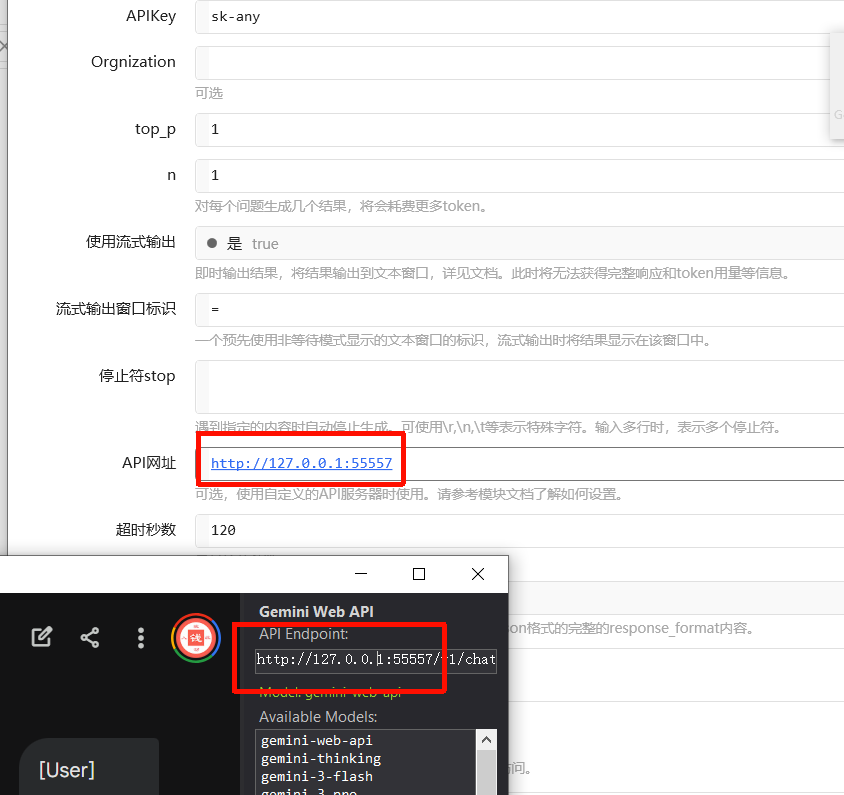This screenshot has width=844, height=795.
Task: Click the empty Orgnization field
Action: [520, 62]
